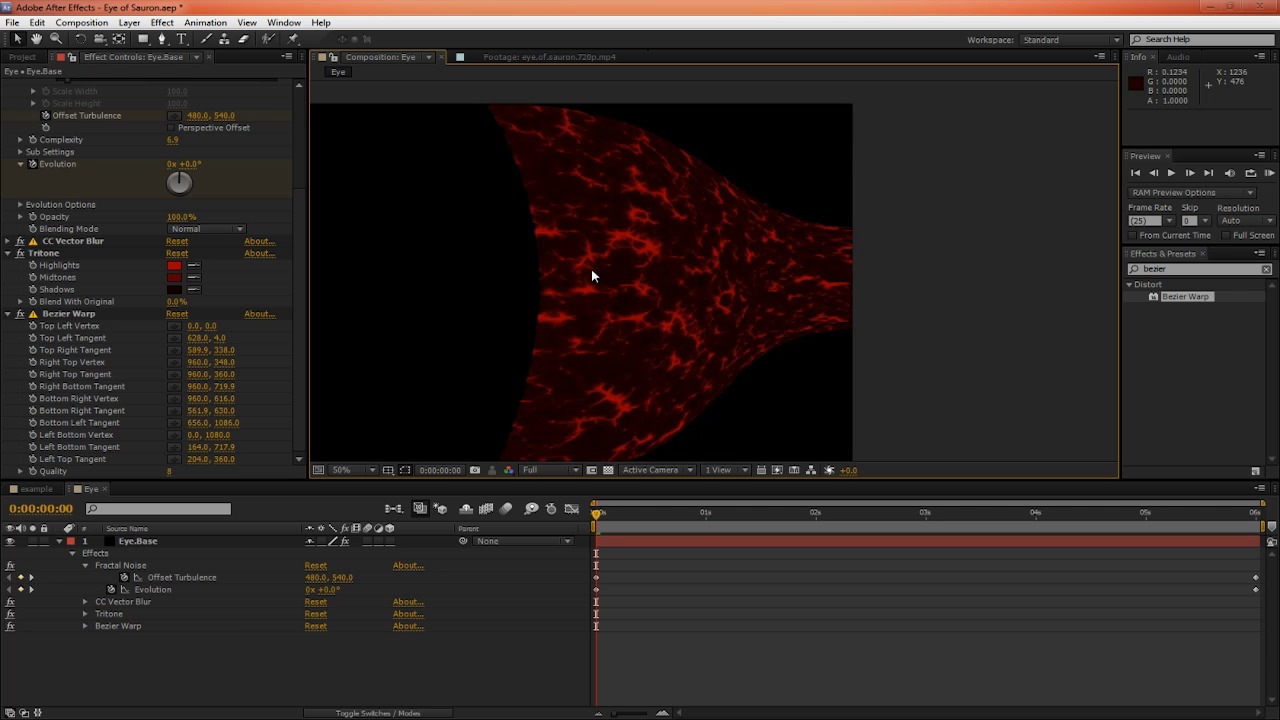Click the Tritone Midtones color swatch
Screen dimensions: 1280x720
pos(174,278)
